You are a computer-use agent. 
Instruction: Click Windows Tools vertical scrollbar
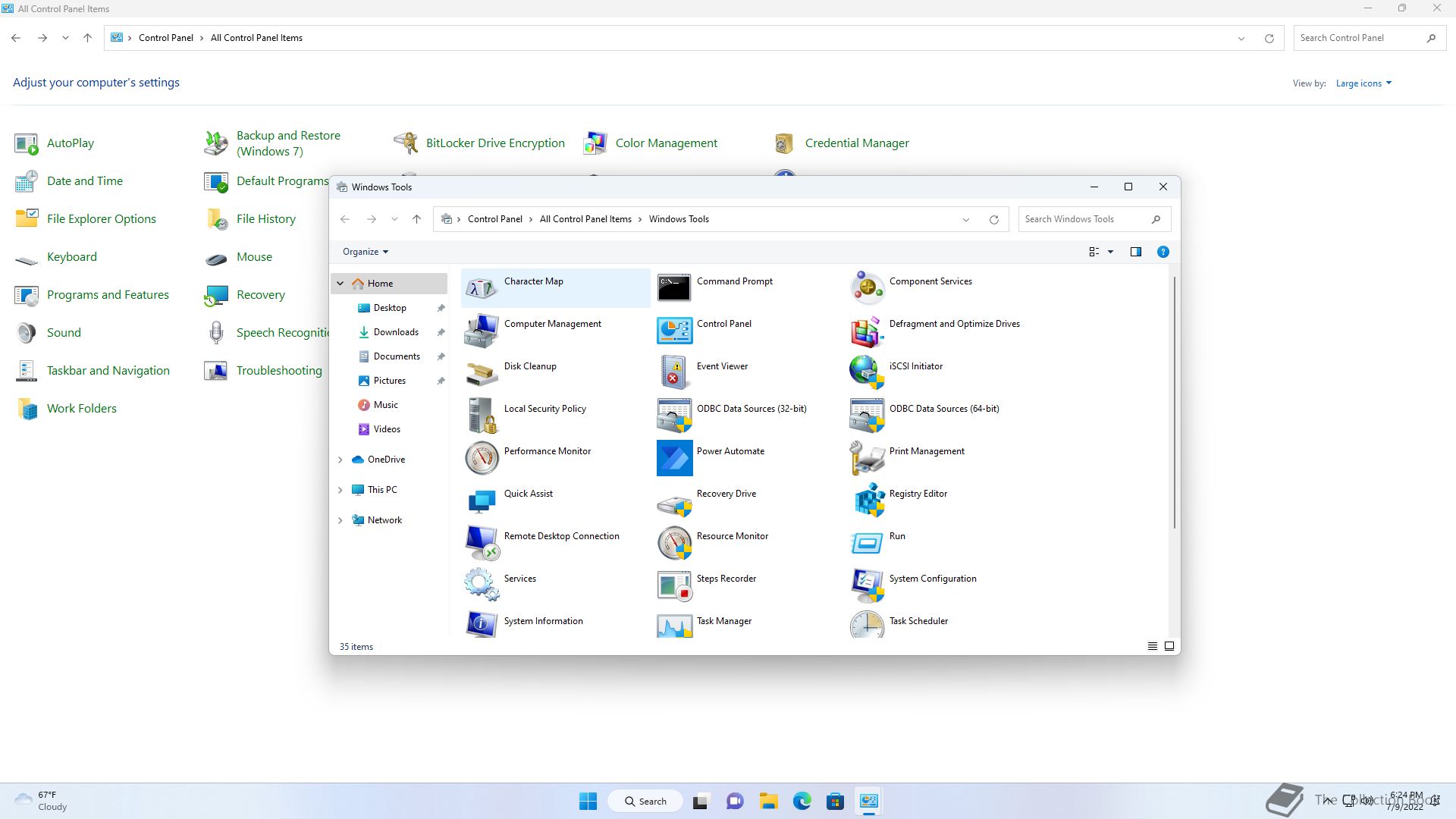click(x=1174, y=403)
